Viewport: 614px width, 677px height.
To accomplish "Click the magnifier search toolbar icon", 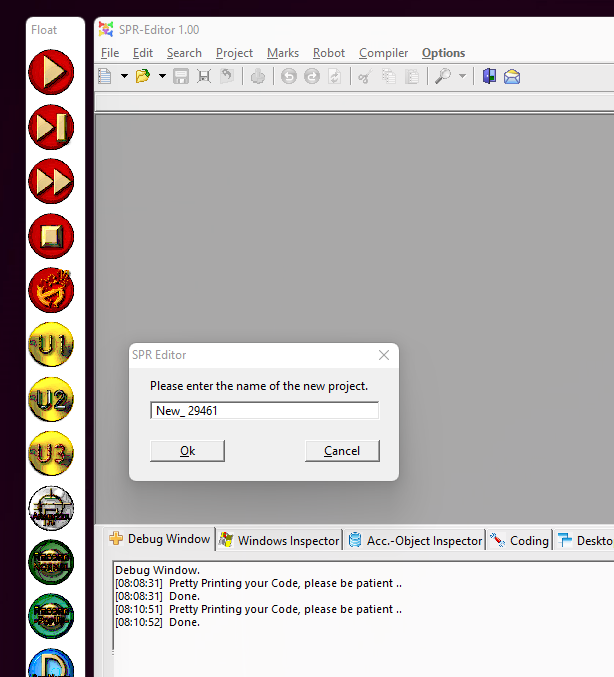I will 443,76.
